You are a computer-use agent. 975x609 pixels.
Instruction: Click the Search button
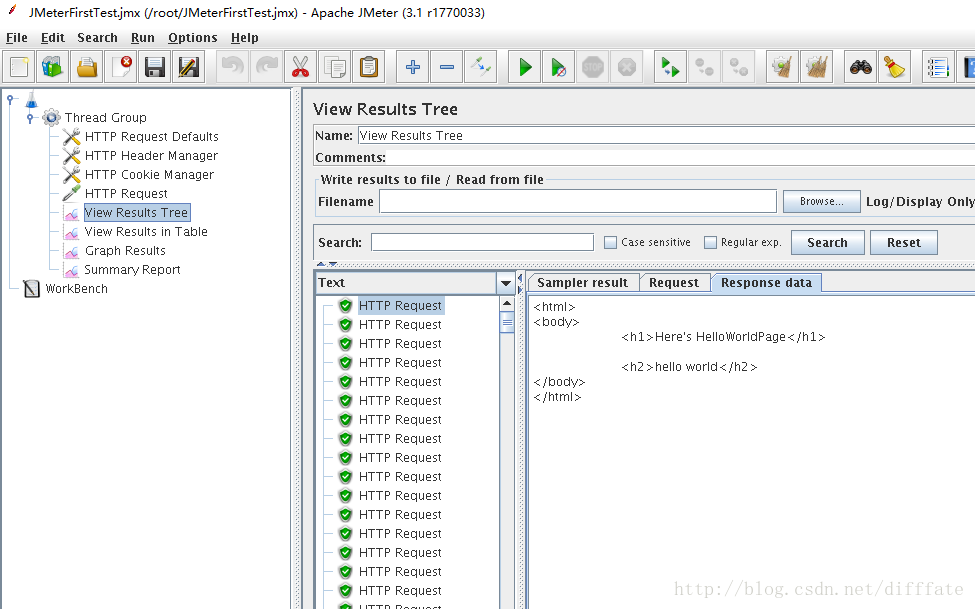click(828, 243)
